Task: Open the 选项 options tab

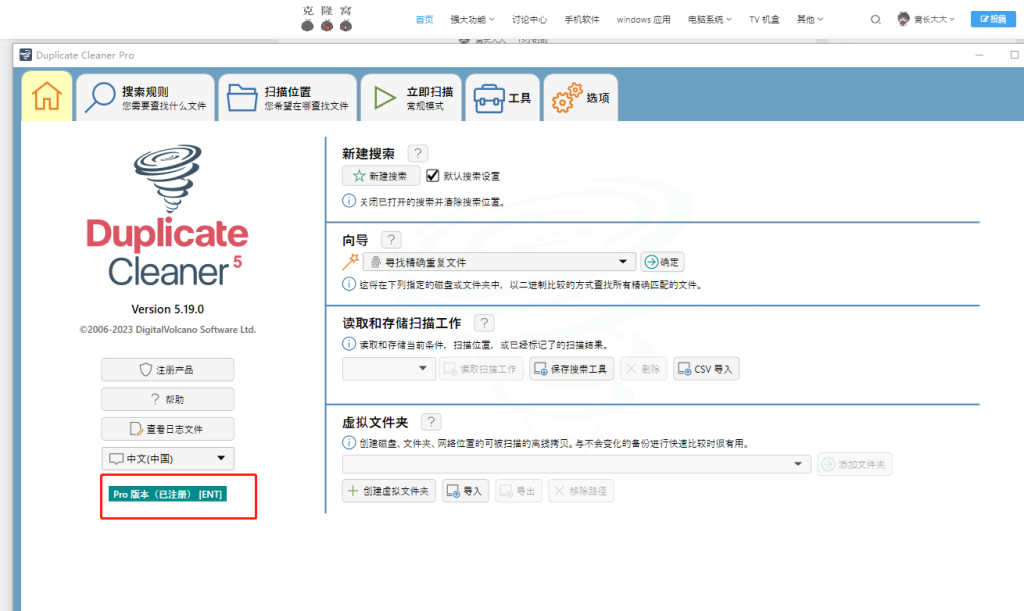Action: [x=581, y=98]
